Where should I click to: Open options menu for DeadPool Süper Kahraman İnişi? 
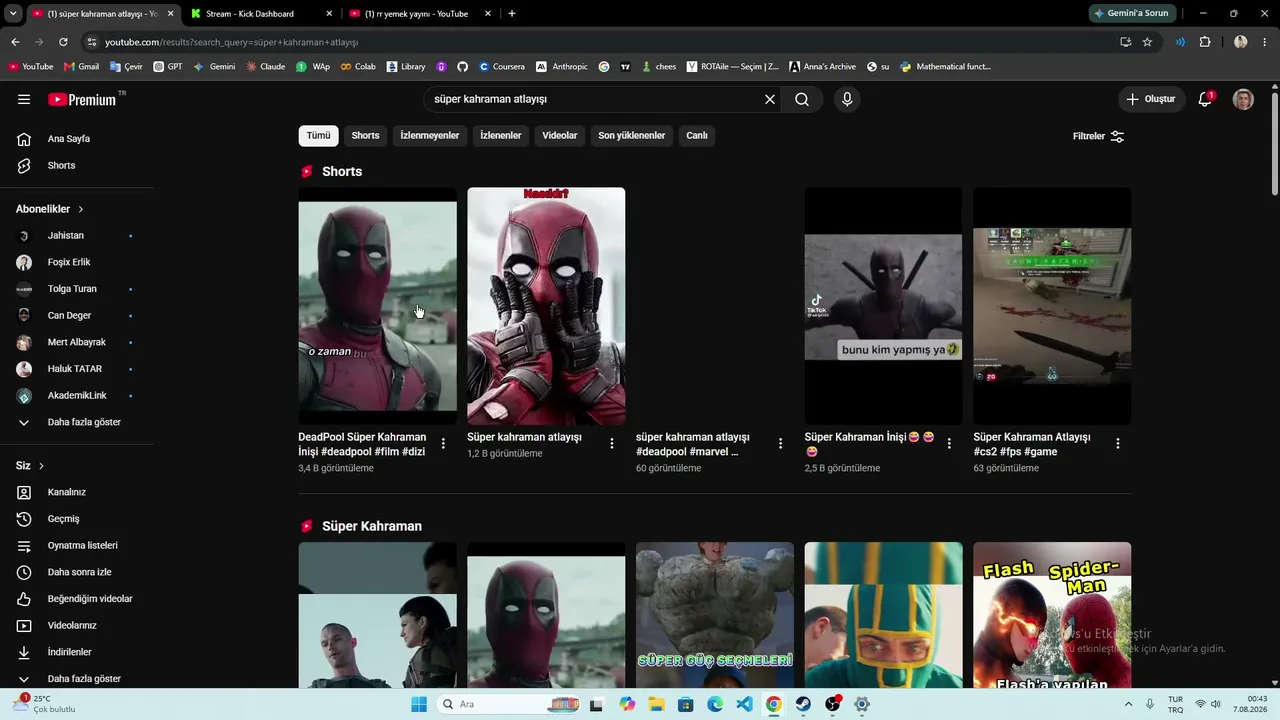pyautogui.click(x=443, y=444)
